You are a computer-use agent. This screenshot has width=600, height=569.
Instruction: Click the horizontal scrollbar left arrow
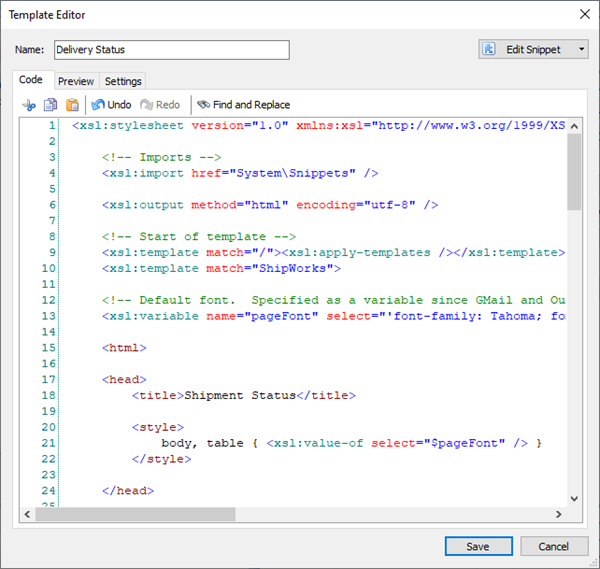[x=27, y=514]
